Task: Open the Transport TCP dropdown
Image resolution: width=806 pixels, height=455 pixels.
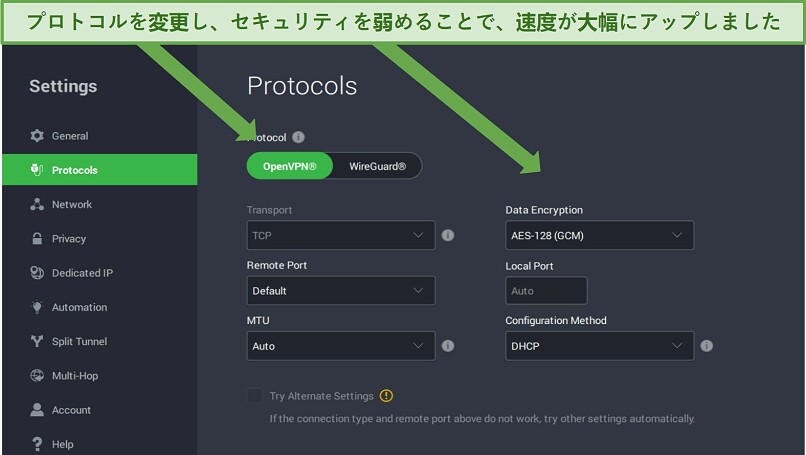Action: tap(341, 235)
